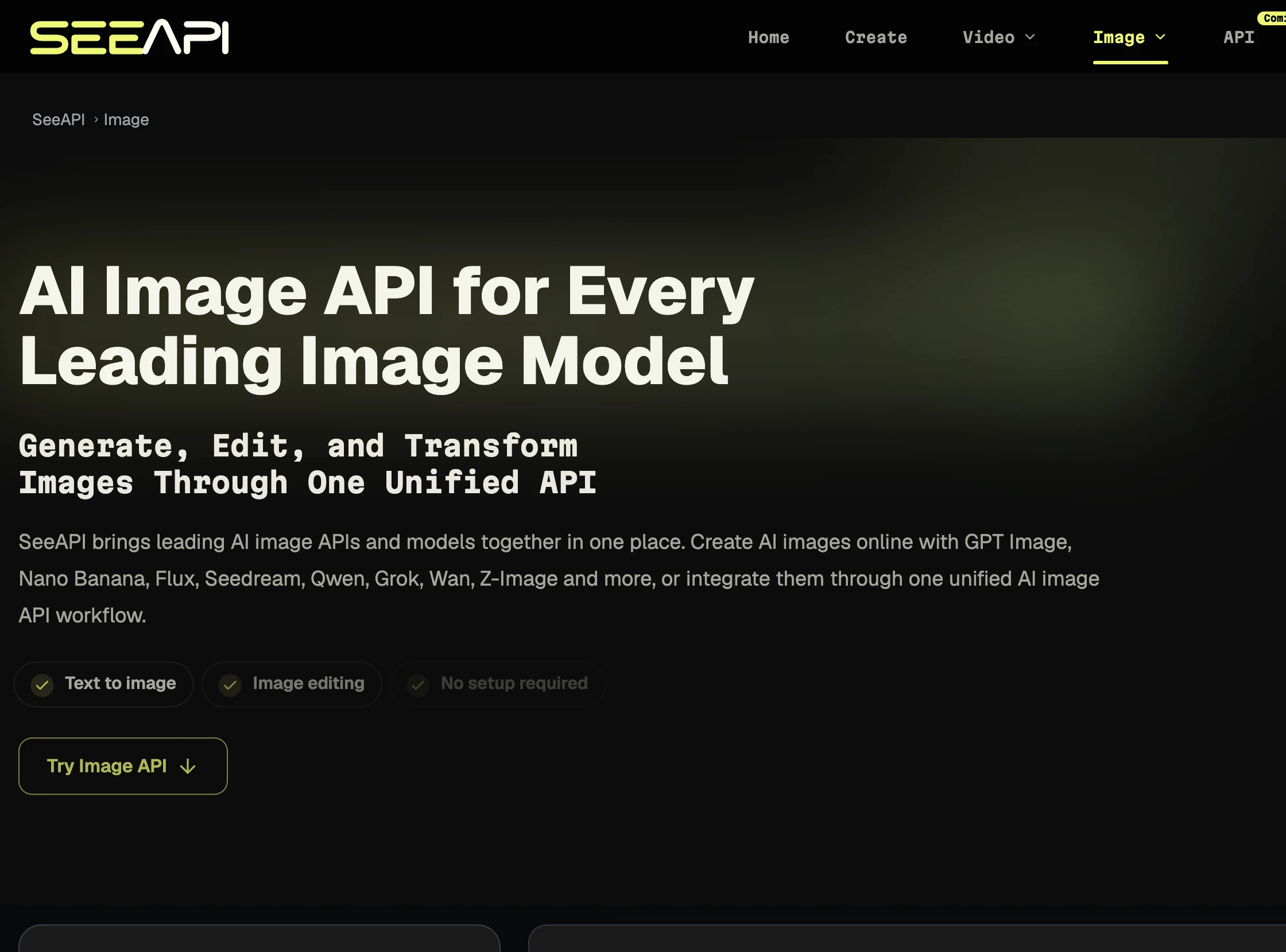Expand the Video dropdown chevron
Image resolution: width=1286 pixels, height=952 pixels.
(1029, 37)
